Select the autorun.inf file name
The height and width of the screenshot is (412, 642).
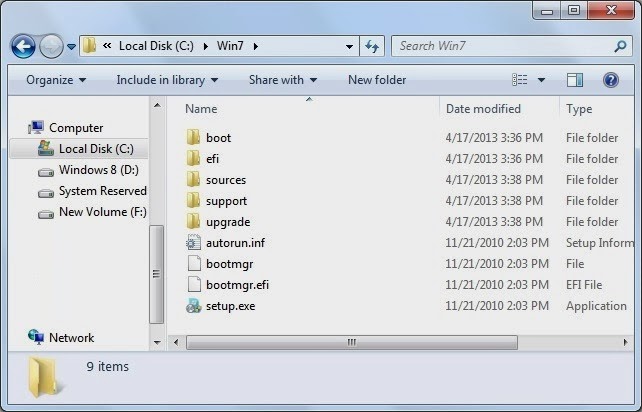tap(235, 242)
